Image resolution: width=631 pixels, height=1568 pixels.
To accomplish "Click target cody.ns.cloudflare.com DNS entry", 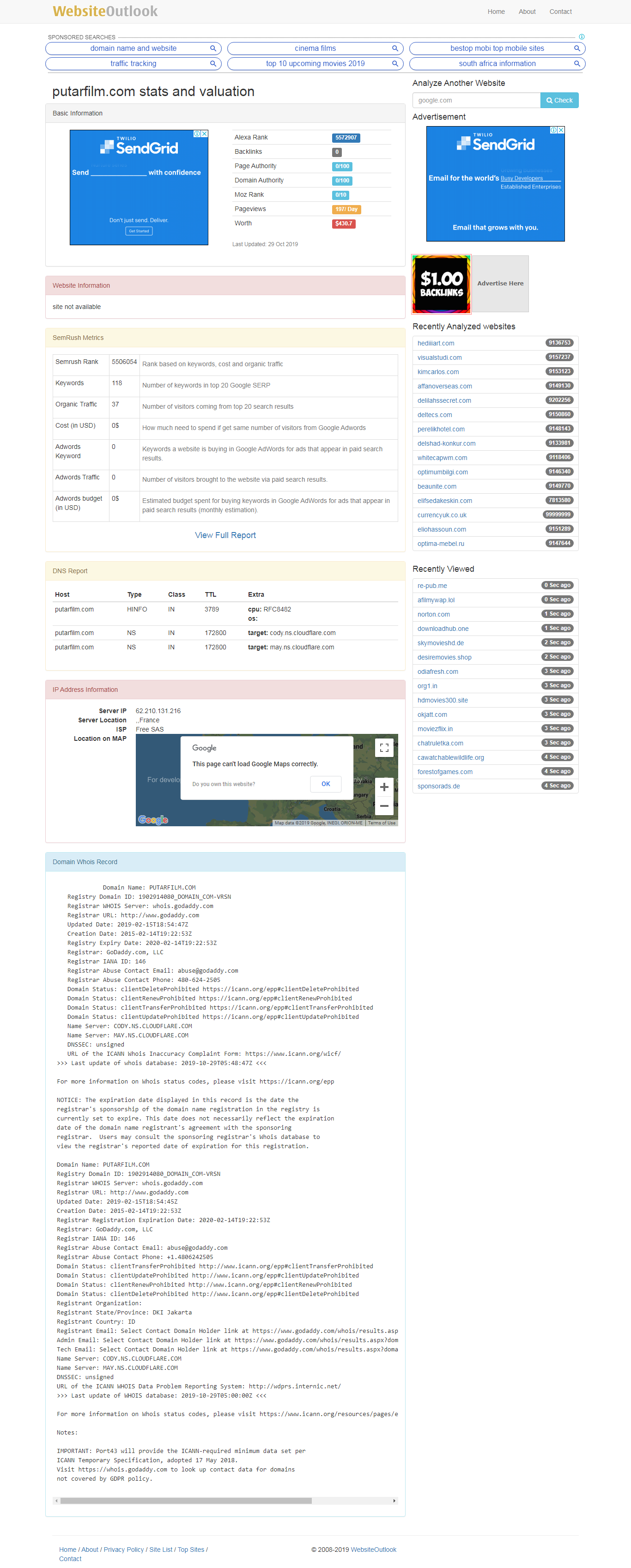I will (292, 633).
